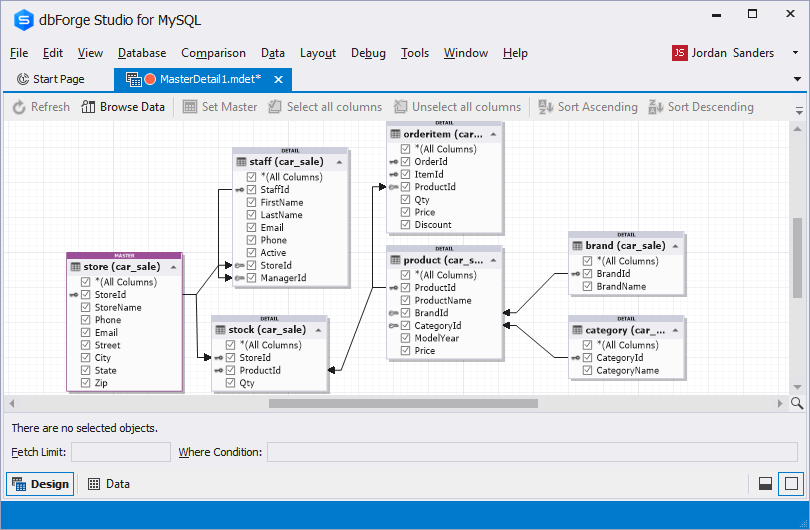Open the Layout menu

pyautogui.click(x=318, y=53)
